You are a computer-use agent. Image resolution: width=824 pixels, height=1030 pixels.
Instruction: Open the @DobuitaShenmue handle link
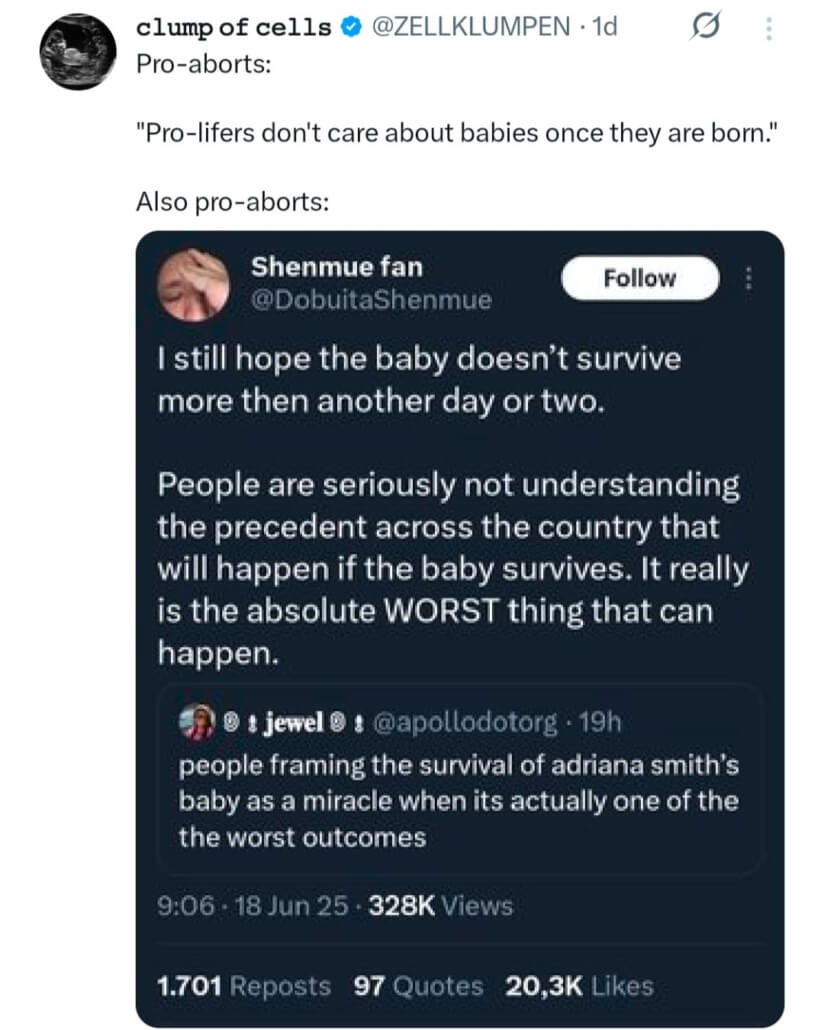click(371, 299)
